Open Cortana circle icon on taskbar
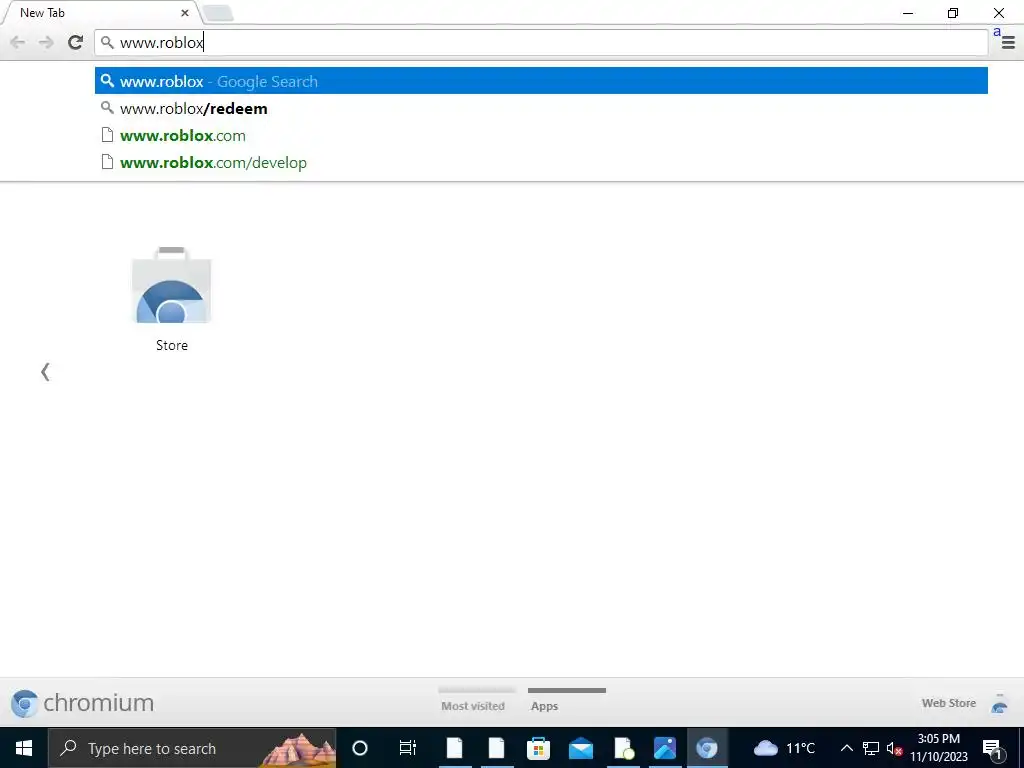Image resolution: width=1024 pixels, height=768 pixels. [x=360, y=748]
